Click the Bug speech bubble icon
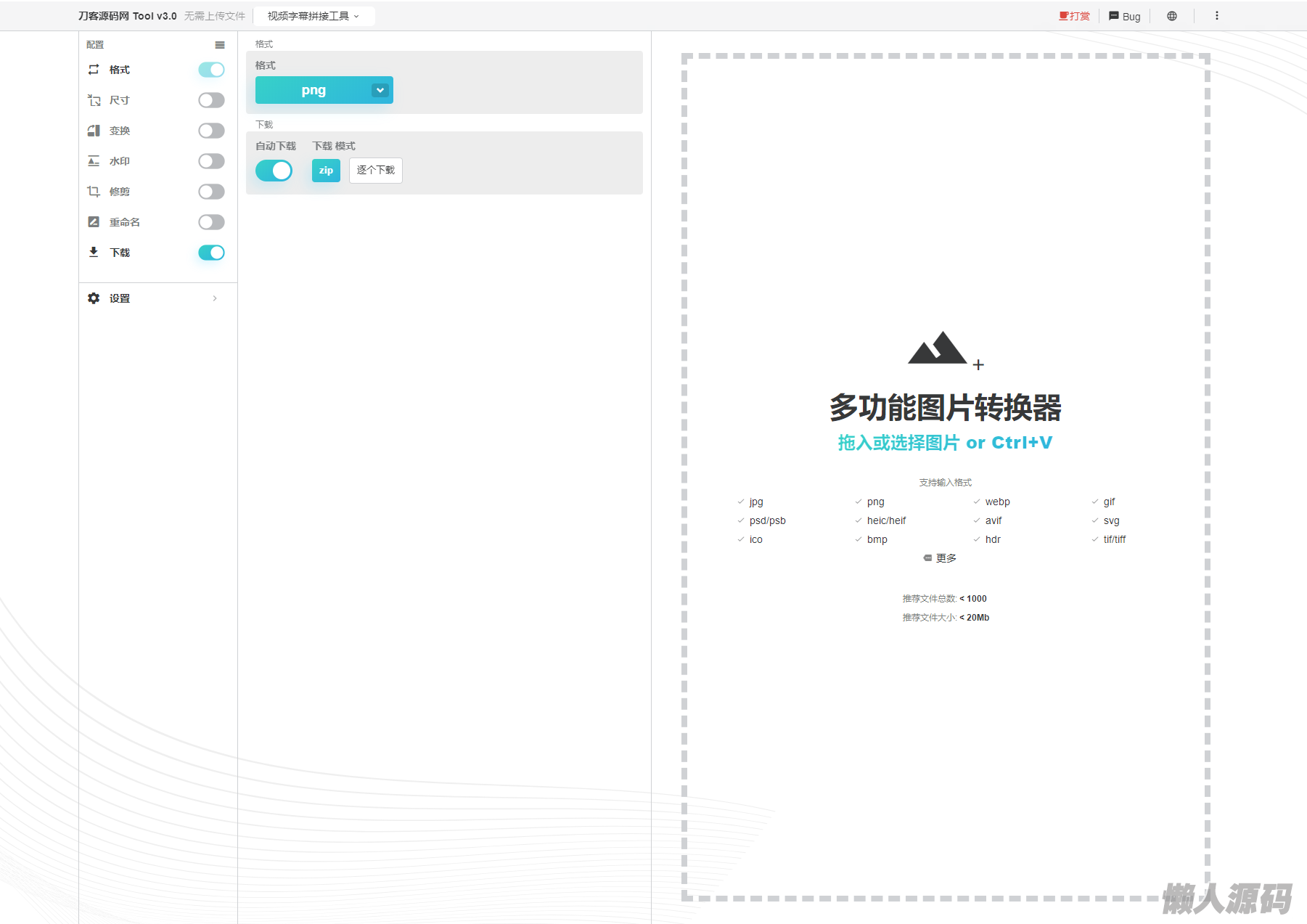The width and height of the screenshot is (1307, 924). coord(1114,16)
